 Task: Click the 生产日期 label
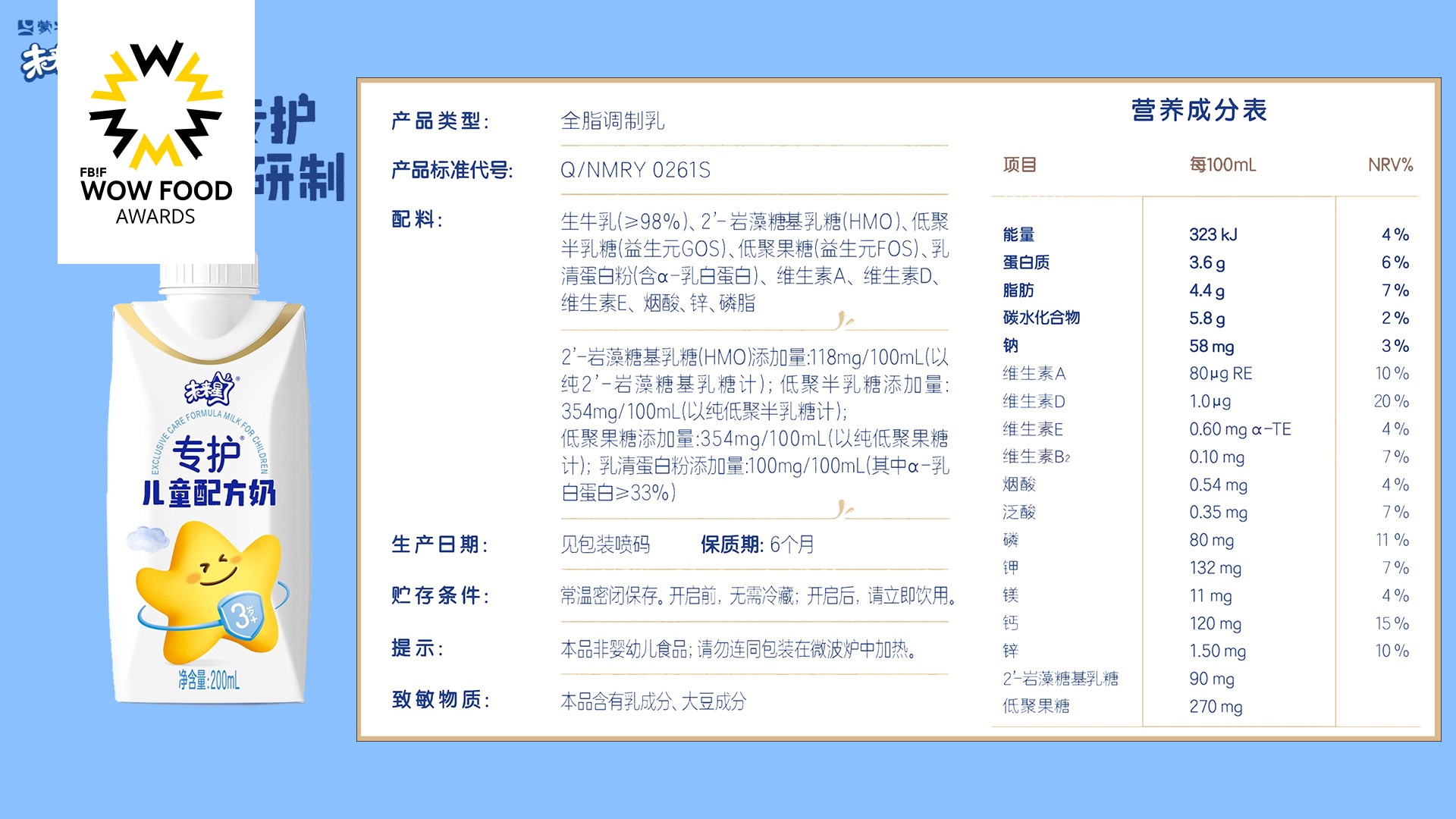(x=440, y=544)
